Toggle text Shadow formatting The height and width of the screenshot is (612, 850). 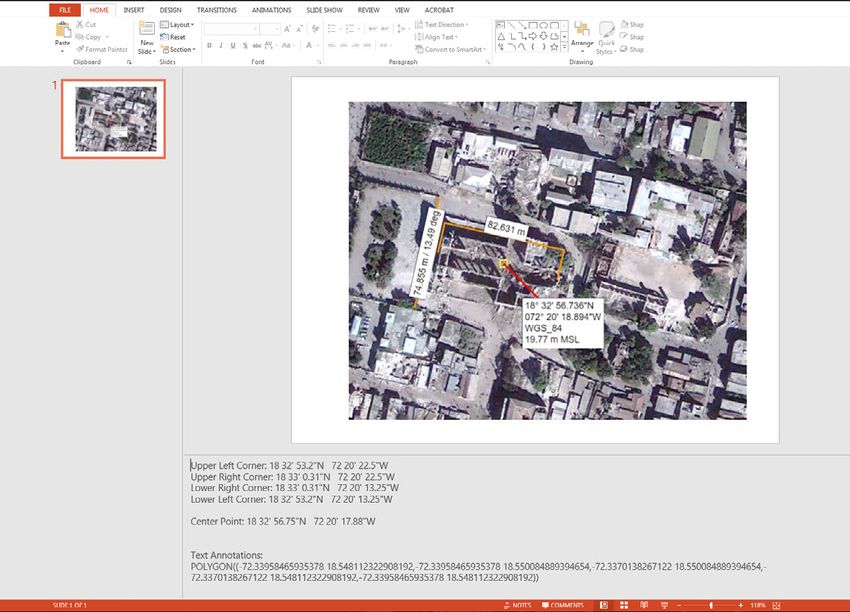245,46
